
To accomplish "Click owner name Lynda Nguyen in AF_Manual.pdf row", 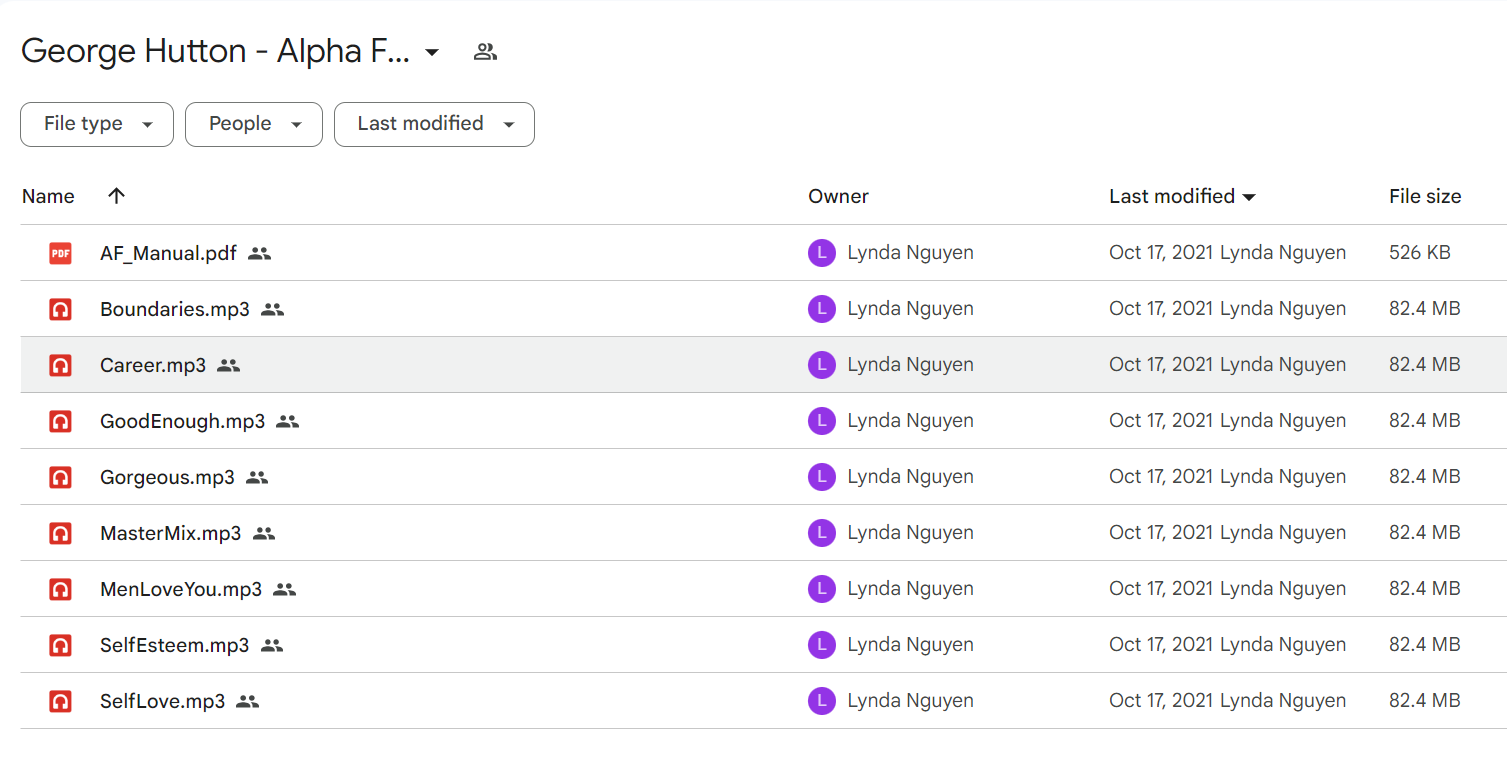I will pyautogui.click(x=910, y=253).
